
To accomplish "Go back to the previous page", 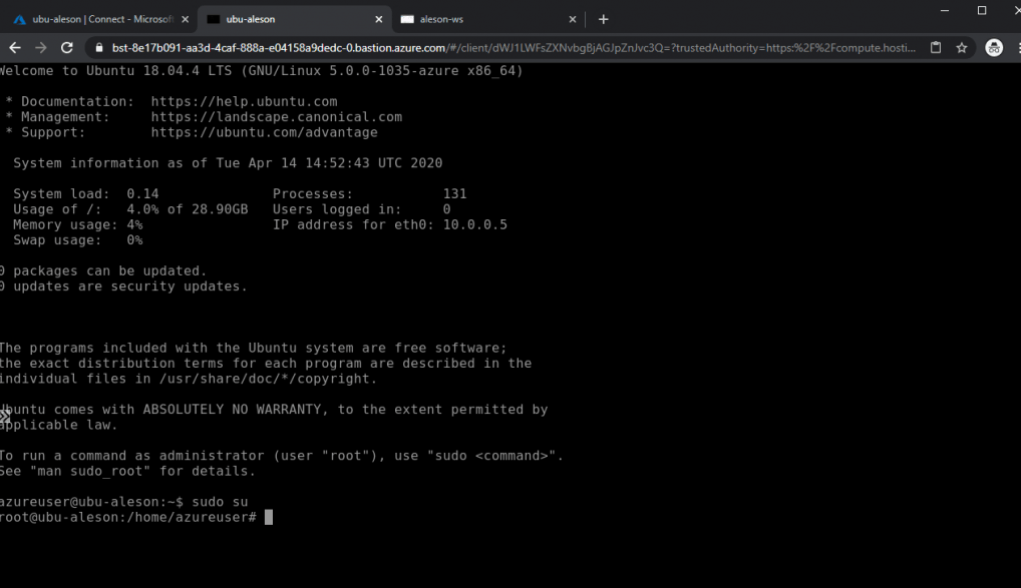I will (15, 48).
